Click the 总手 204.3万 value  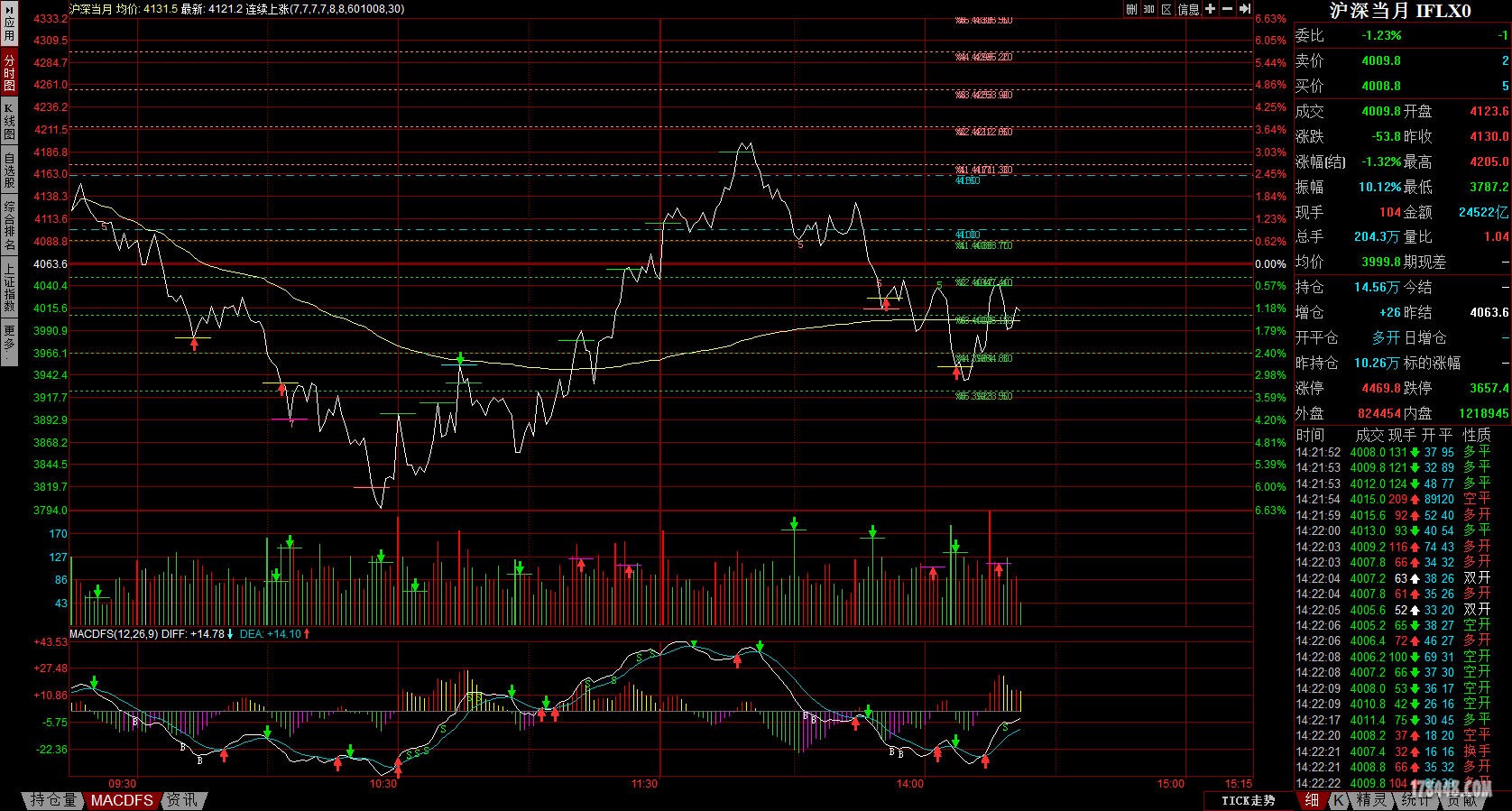(x=1377, y=236)
